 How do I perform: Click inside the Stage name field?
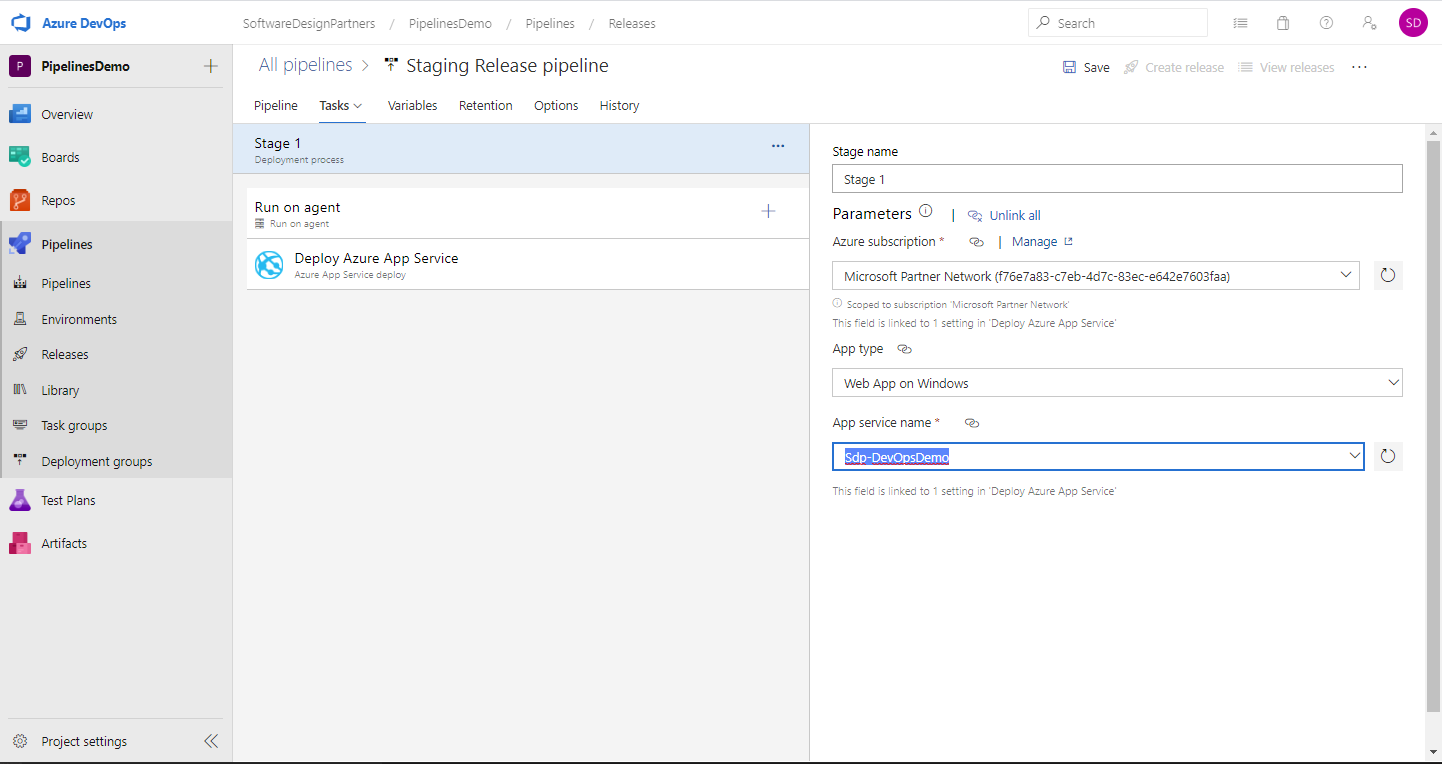click(1117, 178)
